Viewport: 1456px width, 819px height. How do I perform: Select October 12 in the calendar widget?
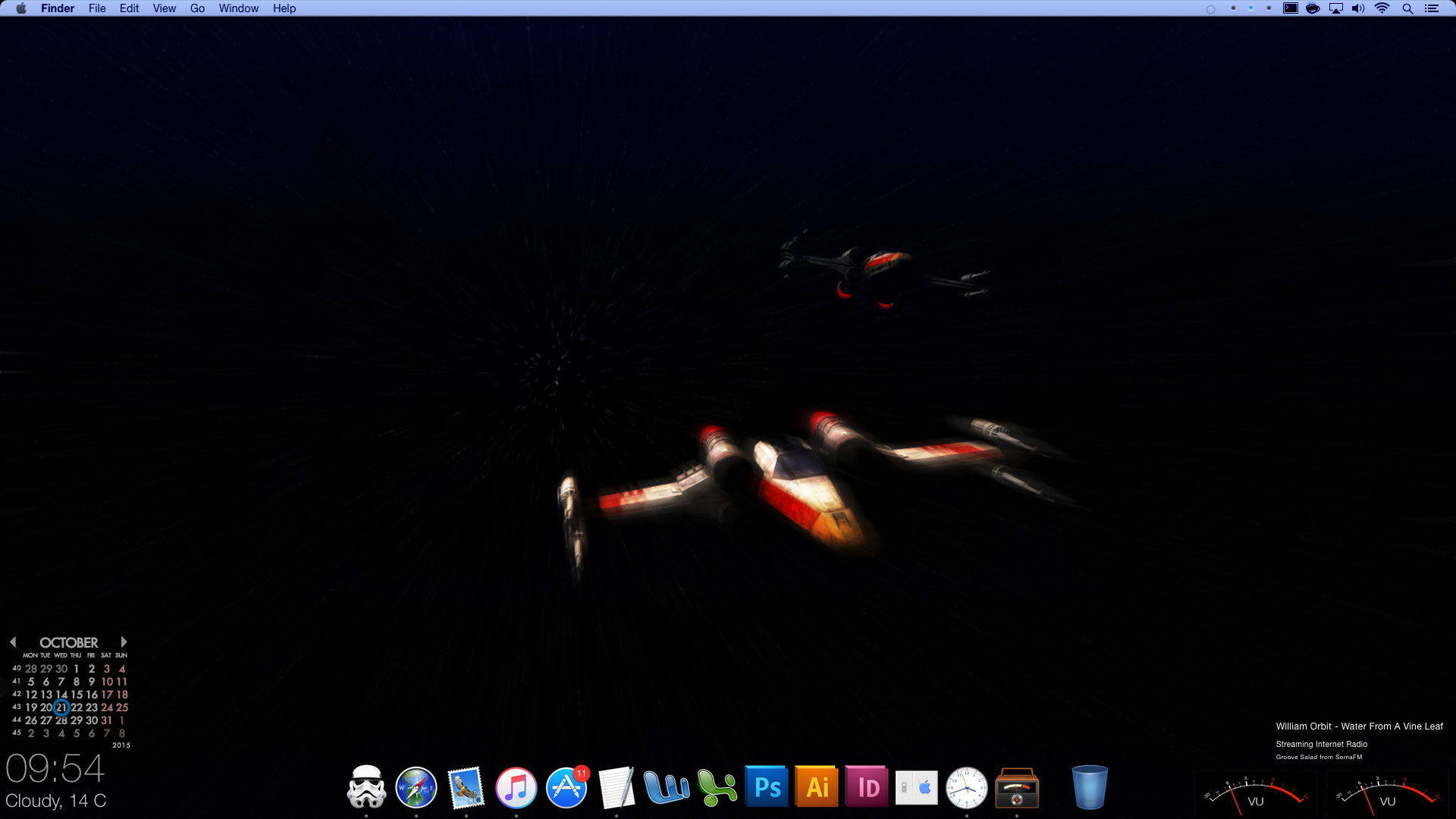coord(31,695)
